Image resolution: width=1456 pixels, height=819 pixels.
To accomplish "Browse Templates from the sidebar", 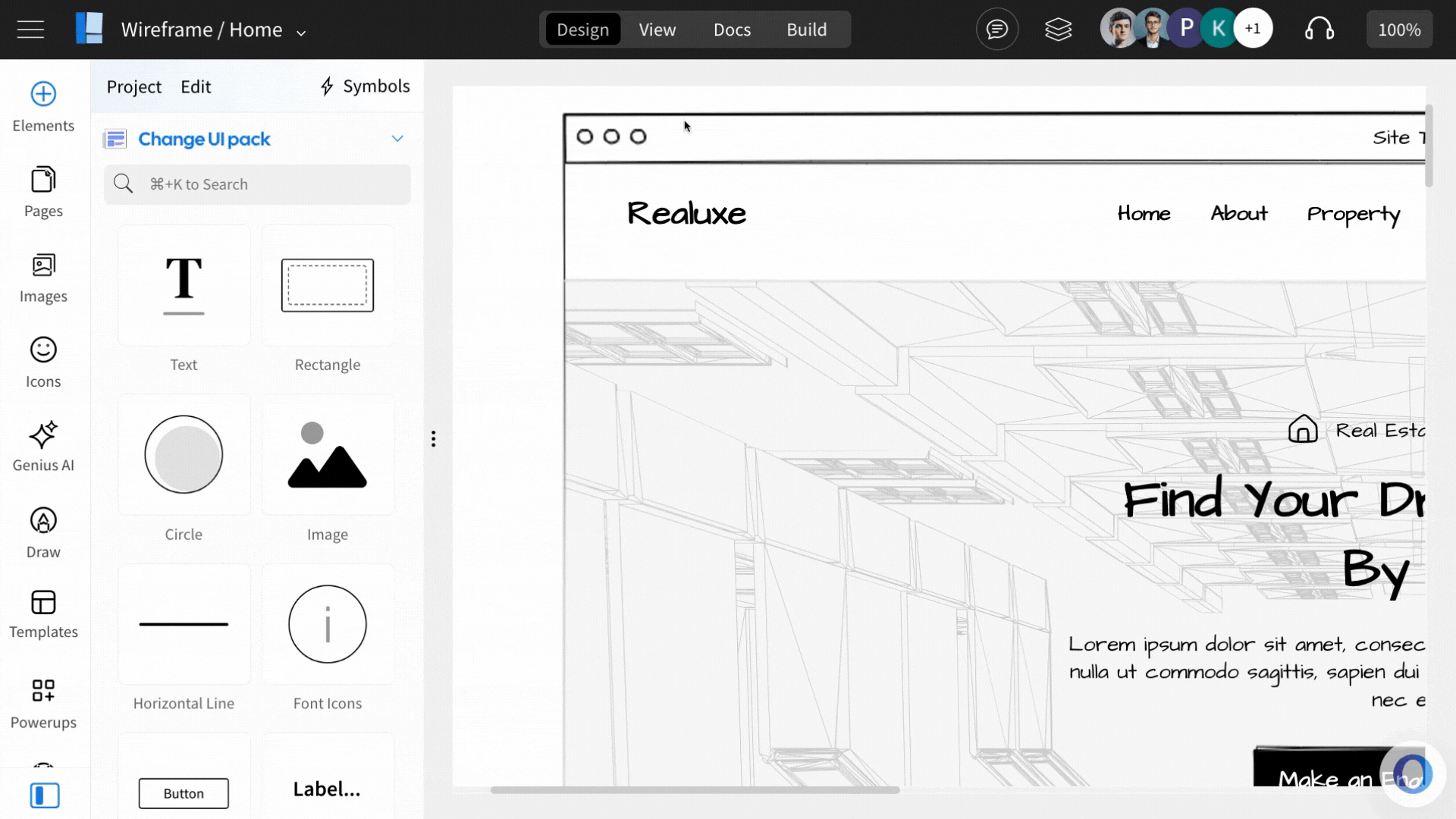I will pos(42,613).
